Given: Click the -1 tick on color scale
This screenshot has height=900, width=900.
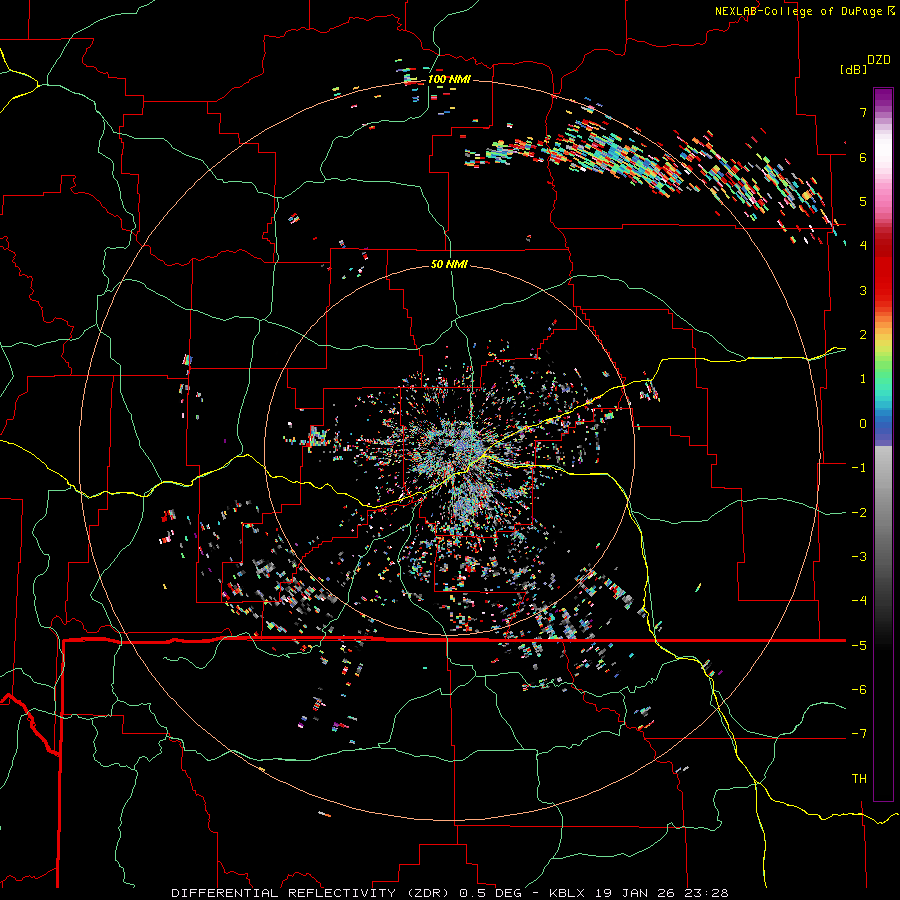Looking at the screenshot, I should pos(859,468).
